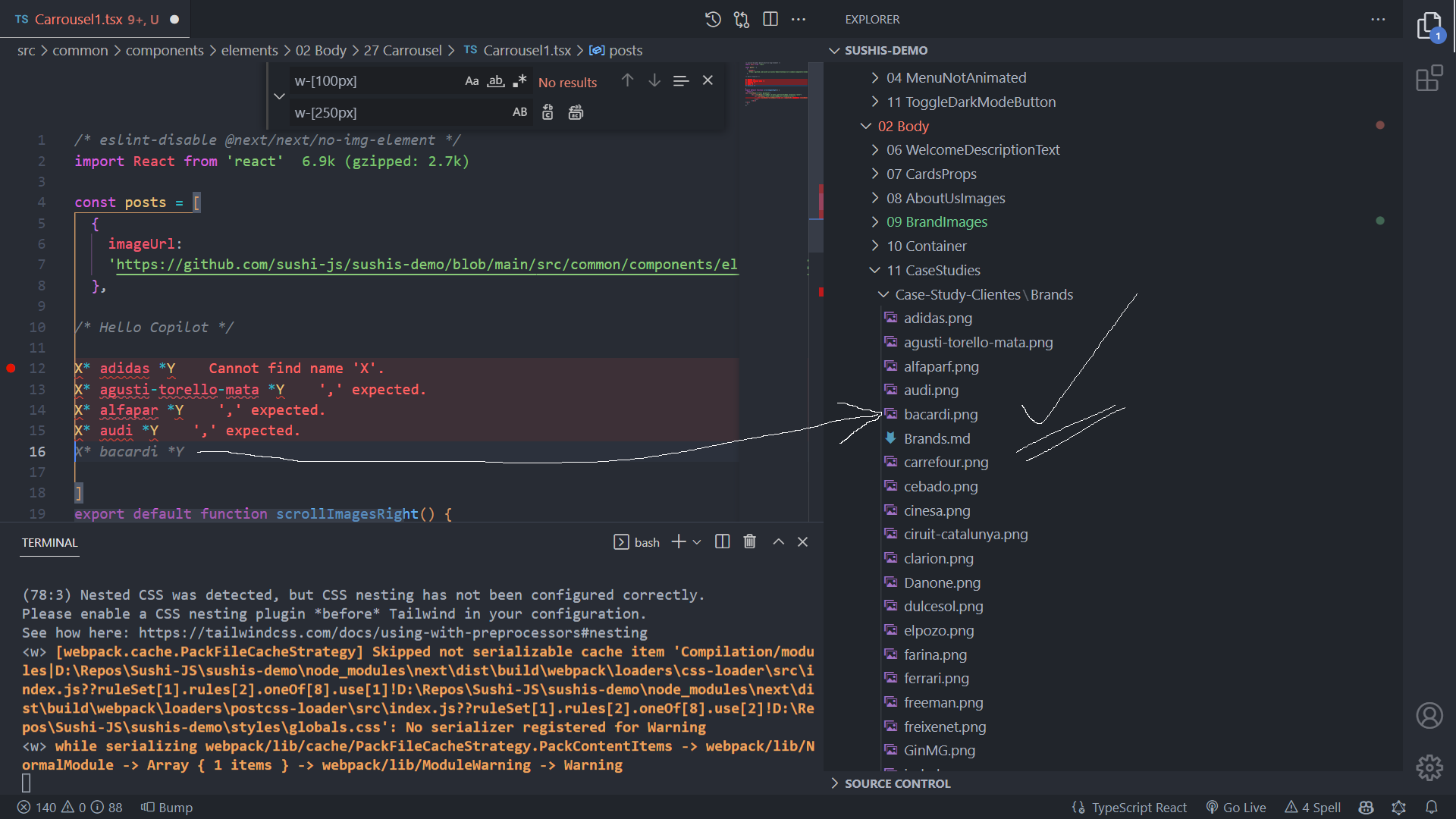Viewport: 1456px width, 819px height.
Task: Click the Replace All icon
Action: point(576,112)
